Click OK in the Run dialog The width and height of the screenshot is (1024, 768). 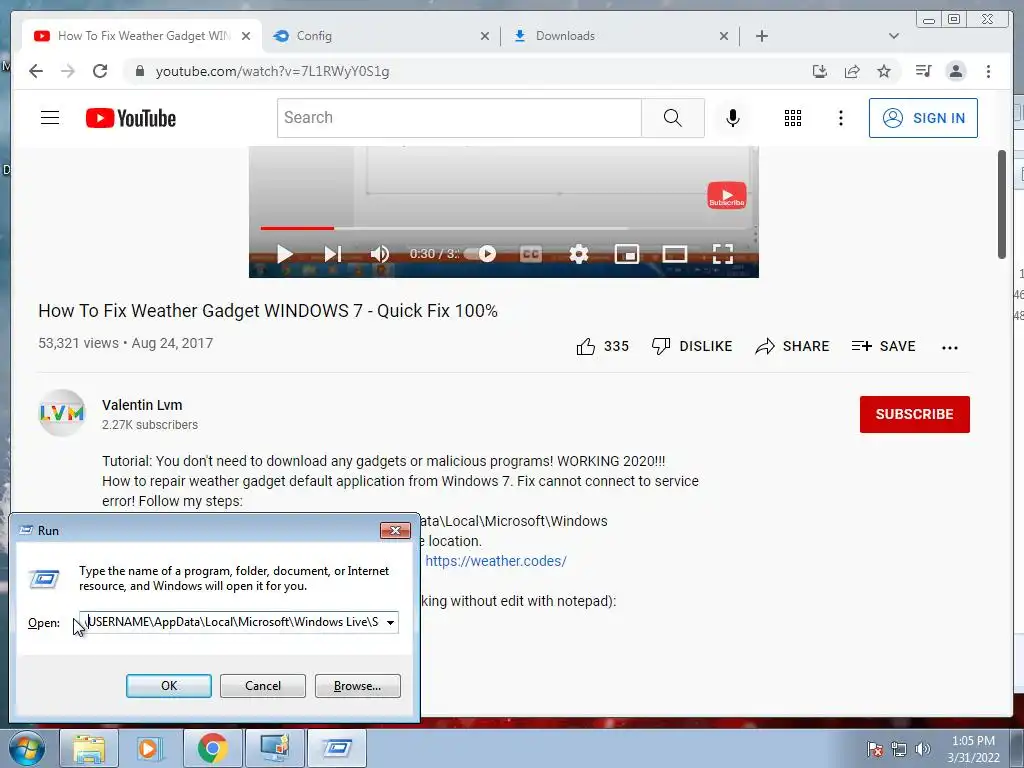[168, 686]
